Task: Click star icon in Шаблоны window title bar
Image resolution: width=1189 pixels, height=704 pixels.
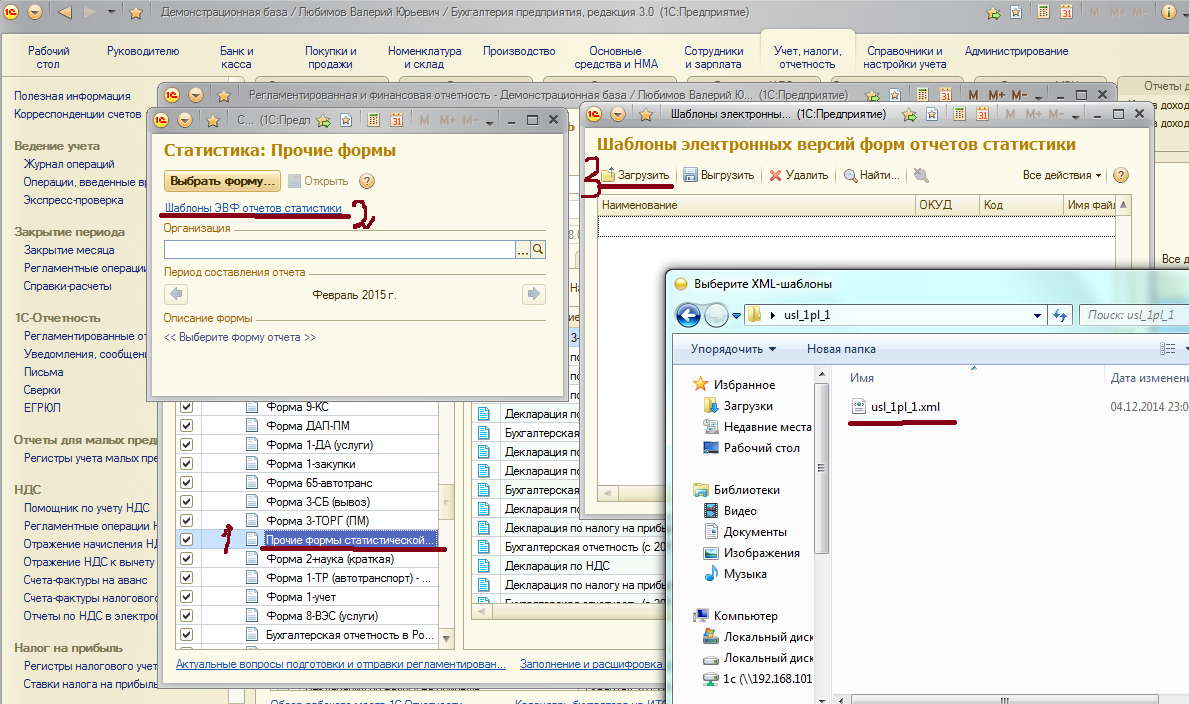Action: 645,115
